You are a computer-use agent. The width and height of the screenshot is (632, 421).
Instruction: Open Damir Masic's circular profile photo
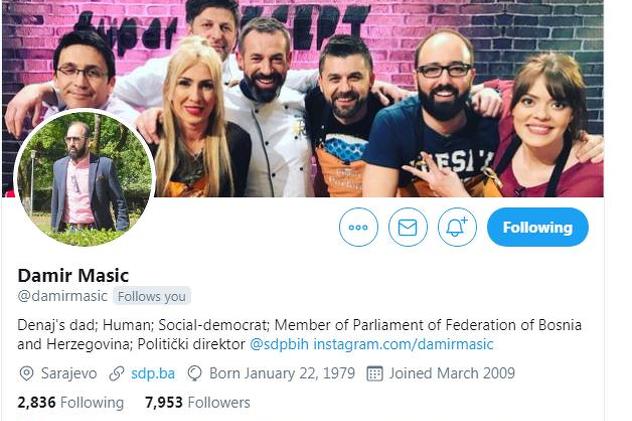[x=84, y=178]
